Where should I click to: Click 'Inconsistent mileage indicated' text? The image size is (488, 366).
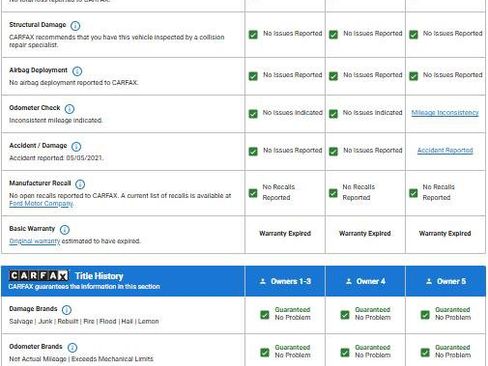(56, 120)
